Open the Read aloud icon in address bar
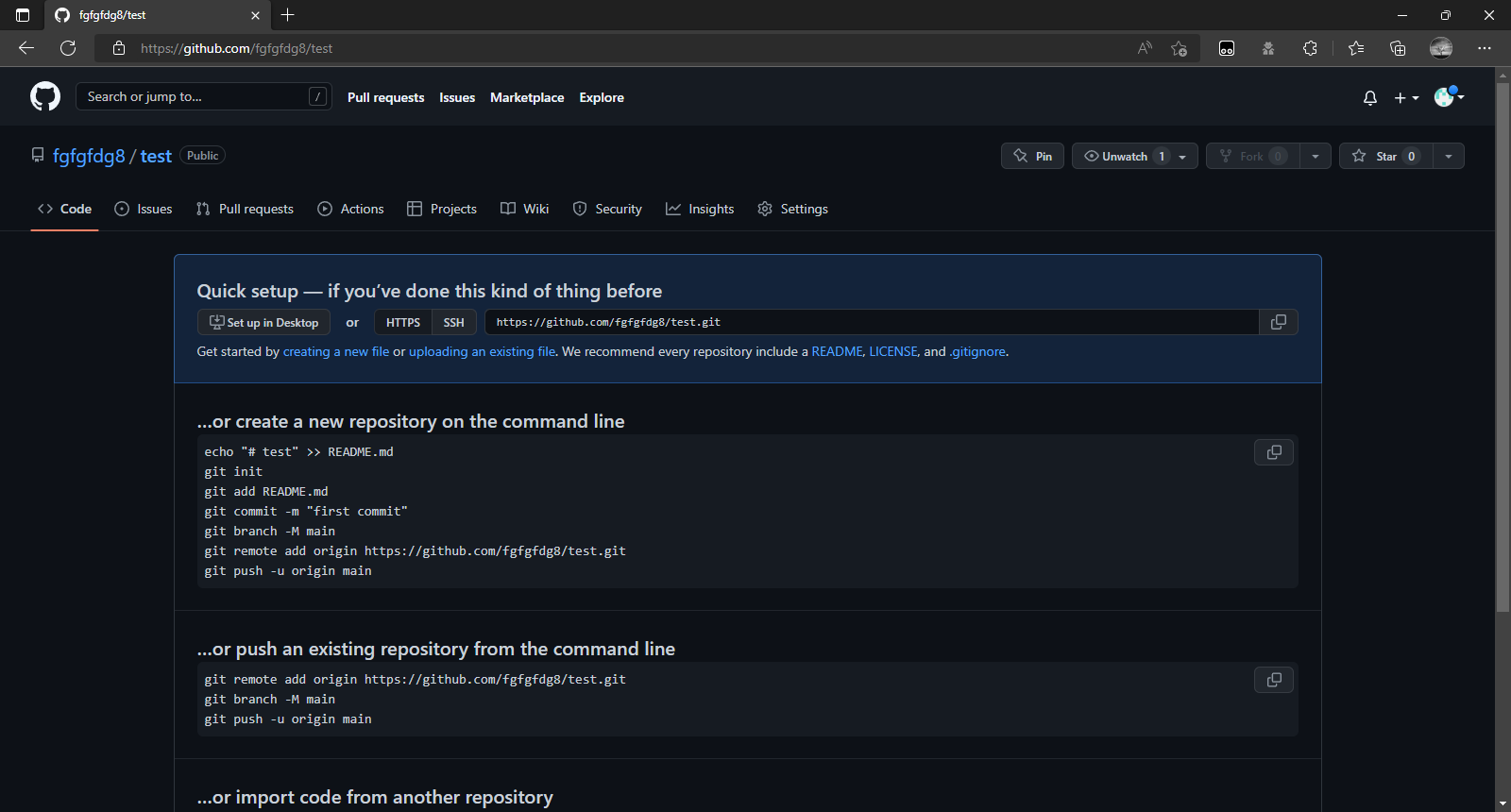Screen dimensions: 1511x812 coord(1145,48)
